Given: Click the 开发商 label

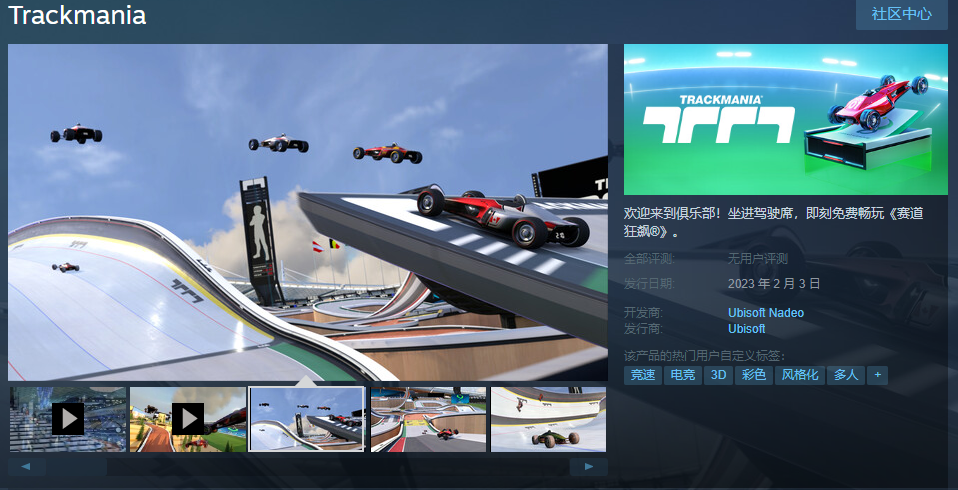Looking at the screenshot, I should tap(643, 313).
